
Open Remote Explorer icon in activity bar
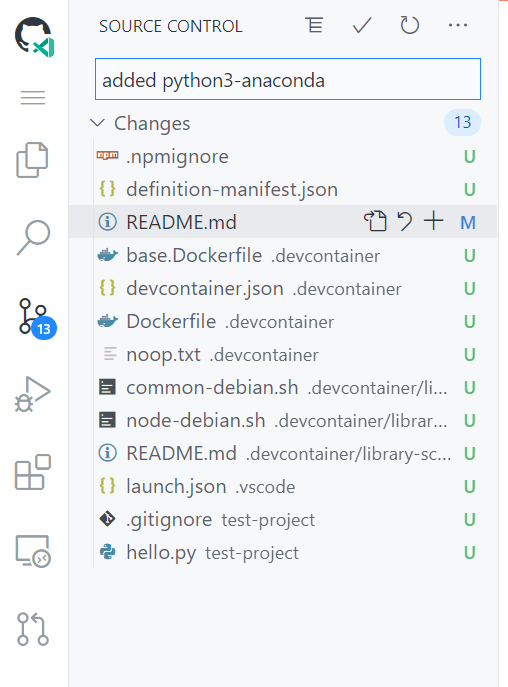point(33,551)
